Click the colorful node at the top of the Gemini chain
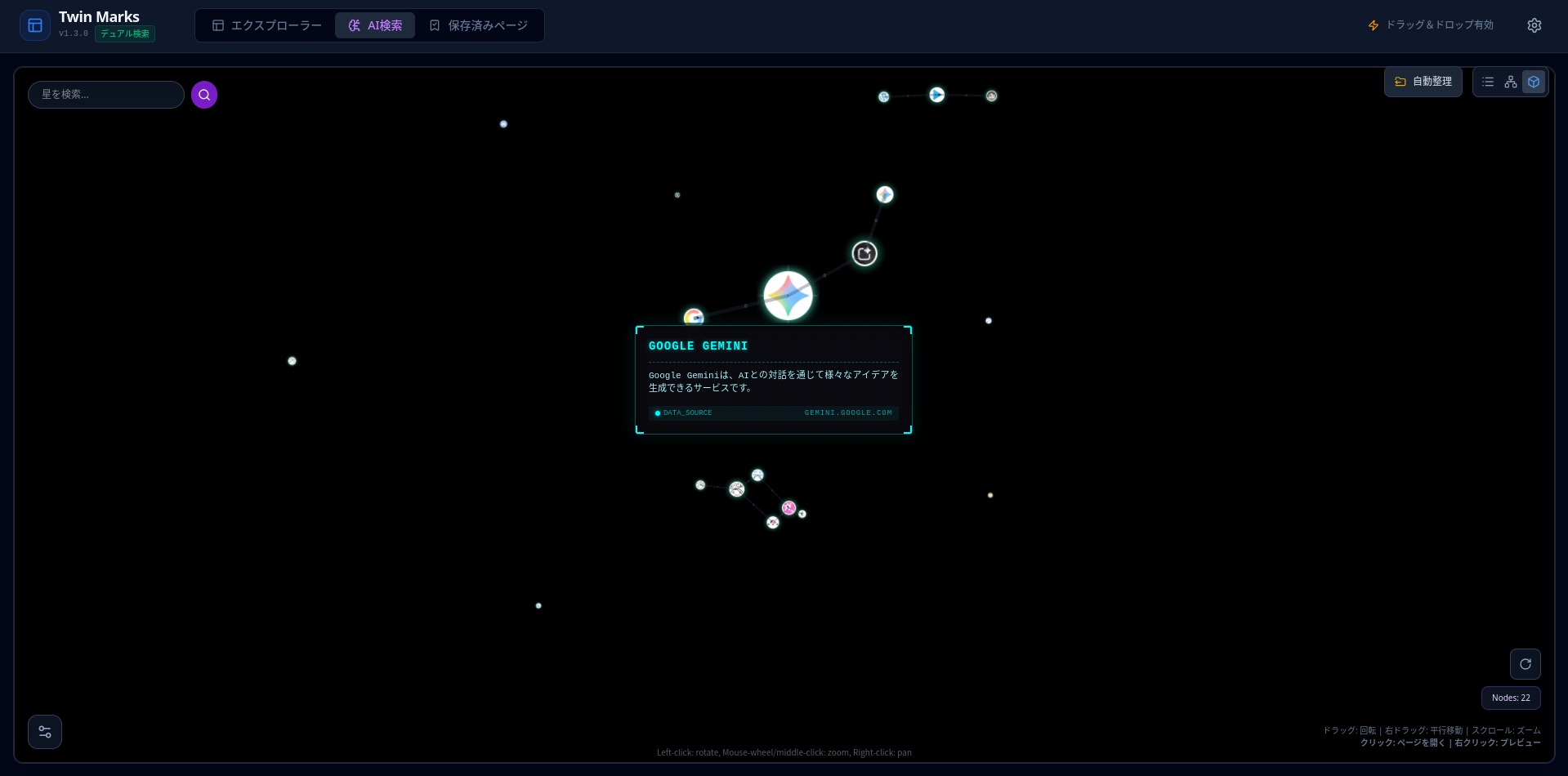 (885, 194)
